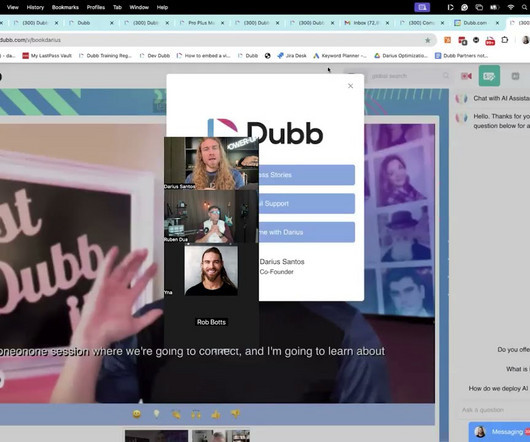Open the Window menu
The image size is (530, 442).
click(139, 7)
